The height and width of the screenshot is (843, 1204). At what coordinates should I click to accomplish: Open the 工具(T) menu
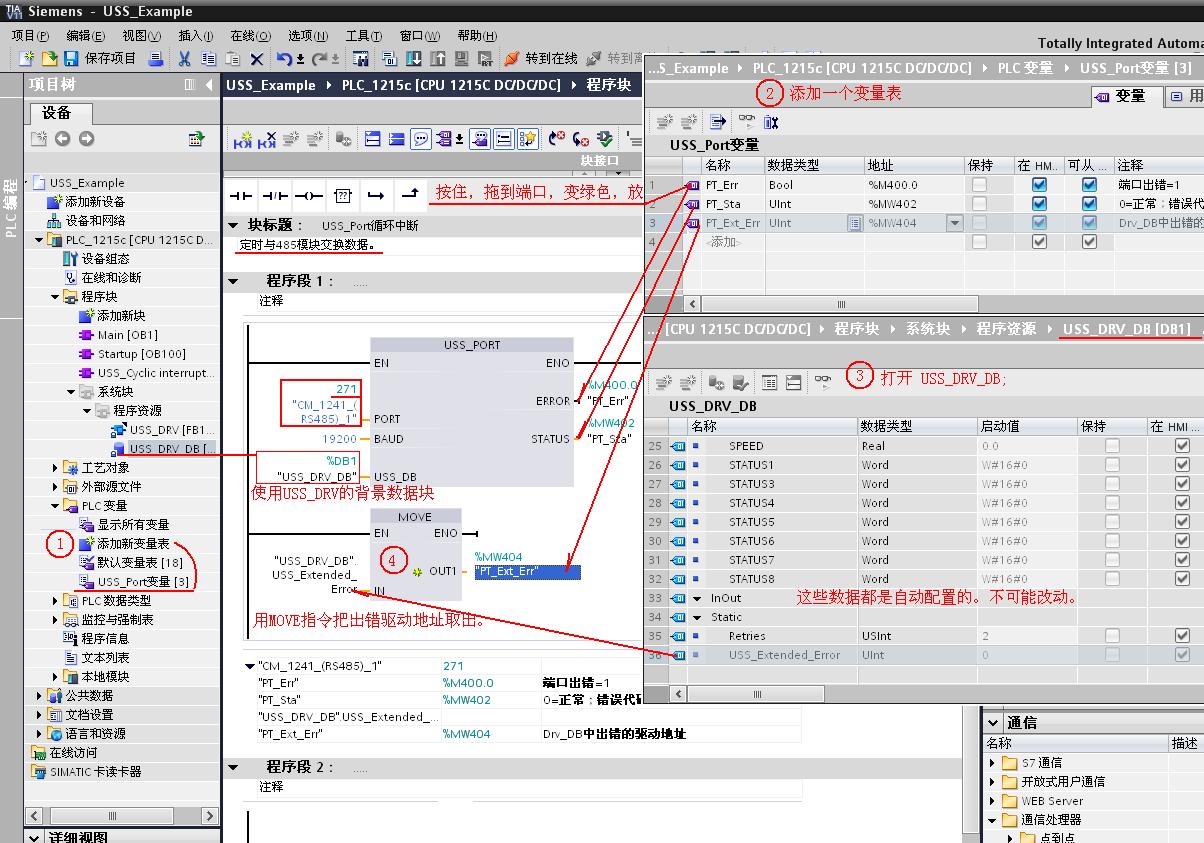point(363,35)
